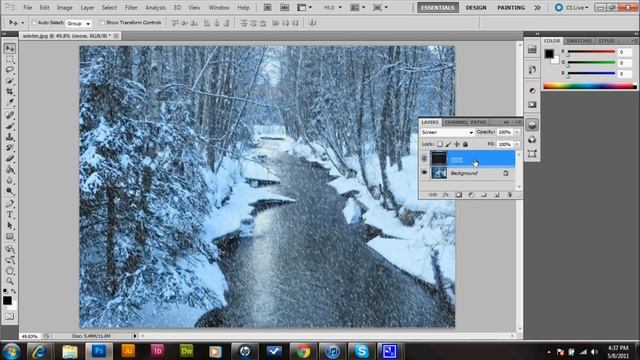Click the foreground color swatch in toolbox
The height and width of the screenshot is (360, 640).
(7, 300)
